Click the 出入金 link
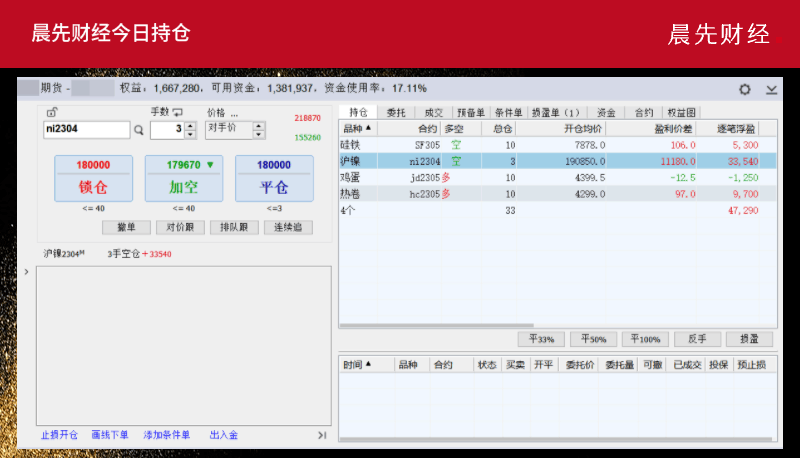Screen dimensions: 800x458 [x=223, y=435]
